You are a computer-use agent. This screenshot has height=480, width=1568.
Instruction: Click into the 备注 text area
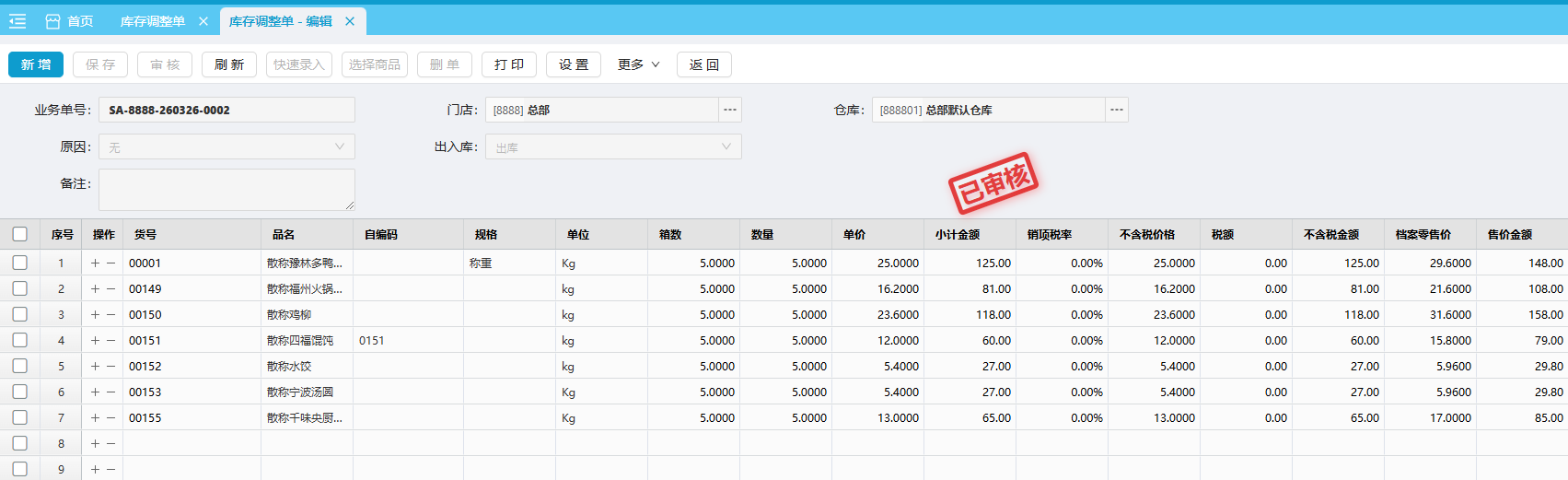tap(226, 189)
